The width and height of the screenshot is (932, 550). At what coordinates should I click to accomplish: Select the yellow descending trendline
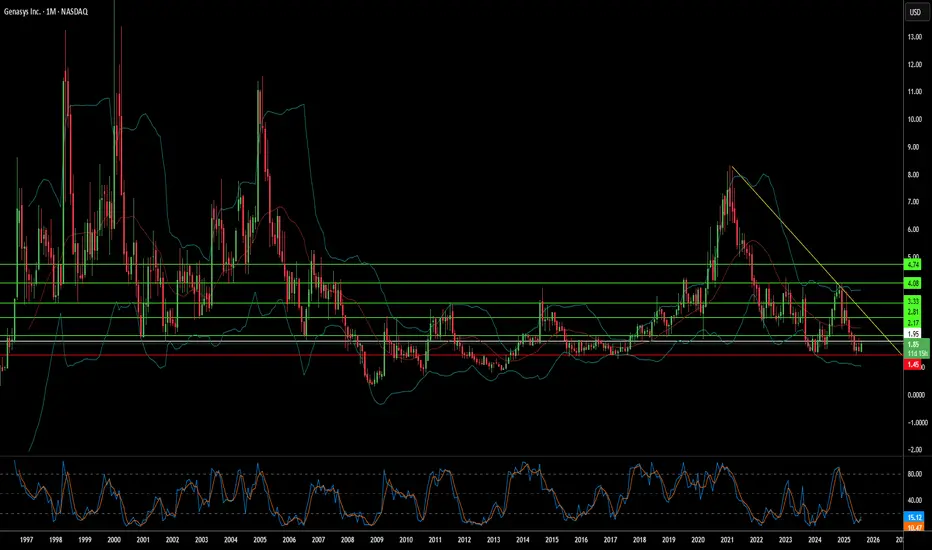(x=817, y=261)
